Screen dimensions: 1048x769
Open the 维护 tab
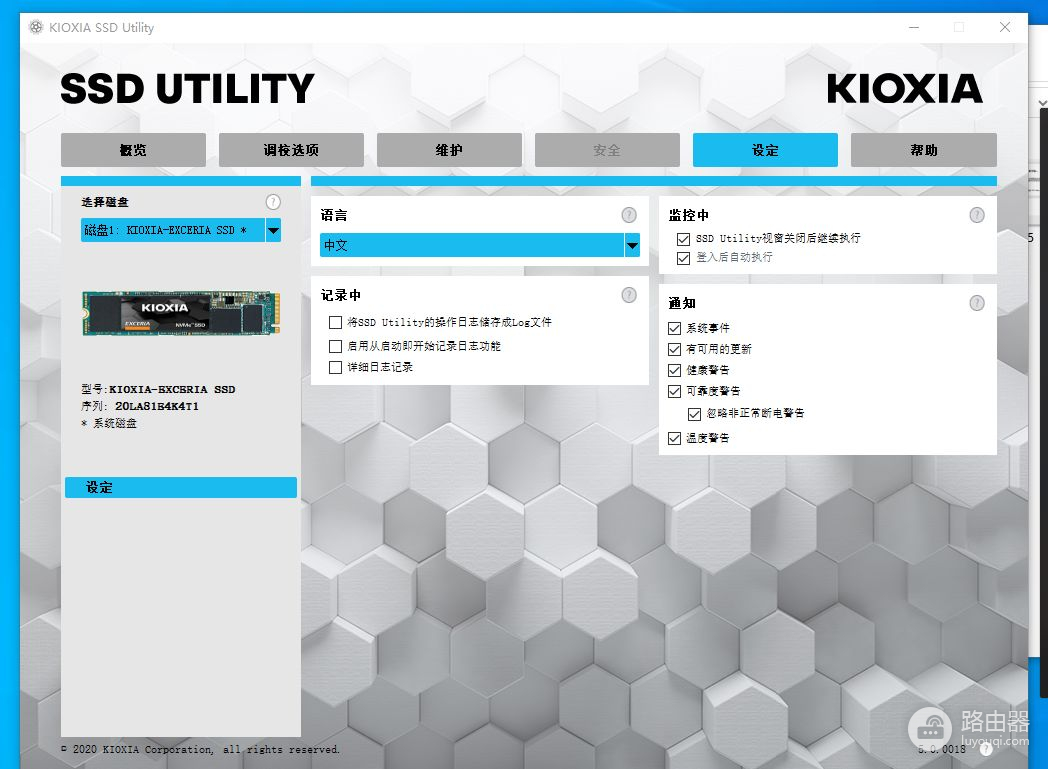(x=449, y=150)
